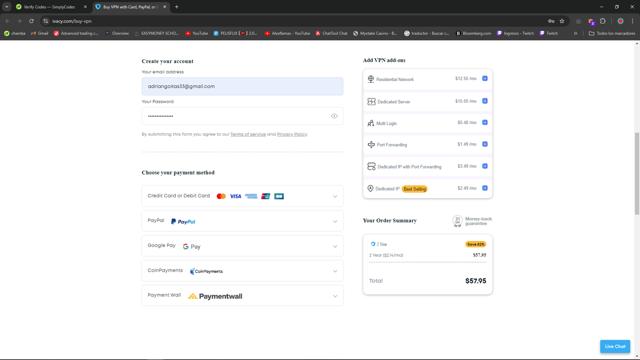Open the password manager key icon
640x360 pixels.
(551, 21)
